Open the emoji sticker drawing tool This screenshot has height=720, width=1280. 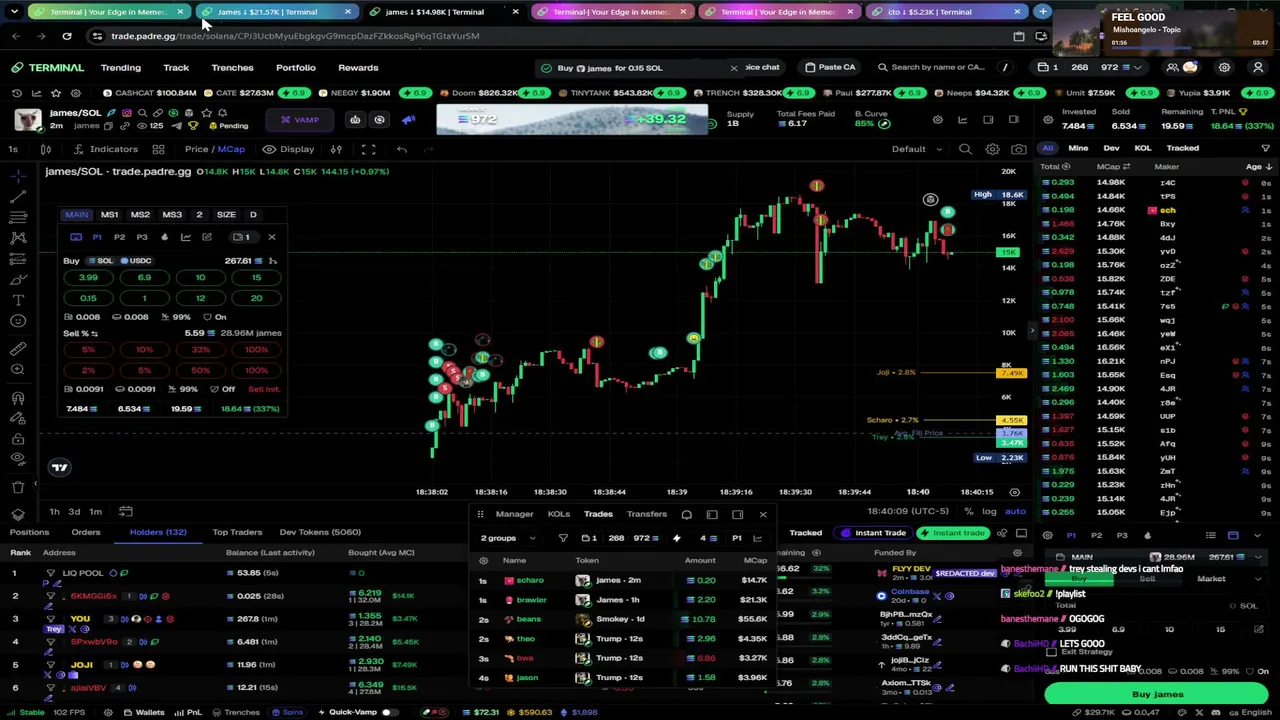pos(18,321)
